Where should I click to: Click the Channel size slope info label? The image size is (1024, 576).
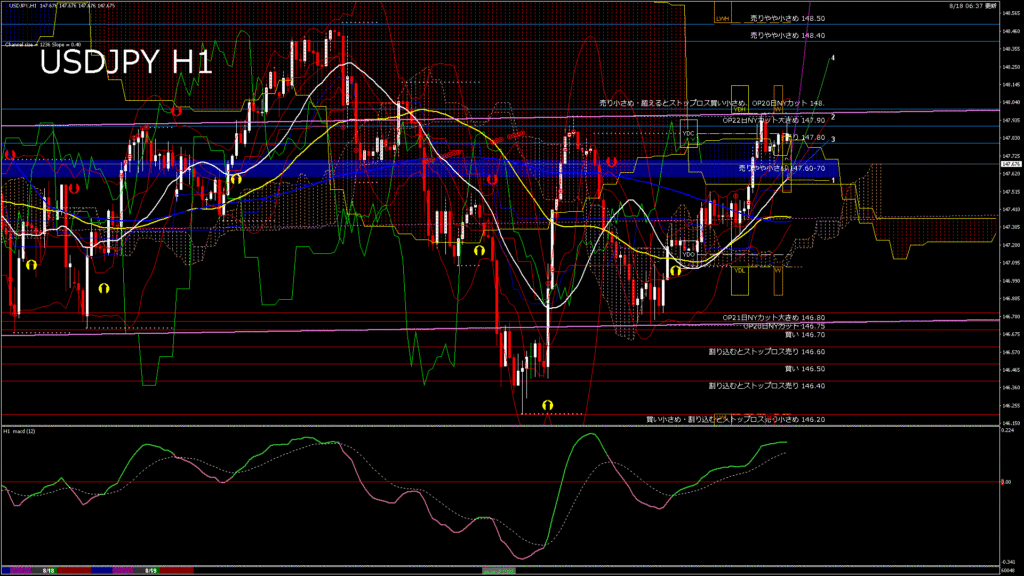[42, 45]
